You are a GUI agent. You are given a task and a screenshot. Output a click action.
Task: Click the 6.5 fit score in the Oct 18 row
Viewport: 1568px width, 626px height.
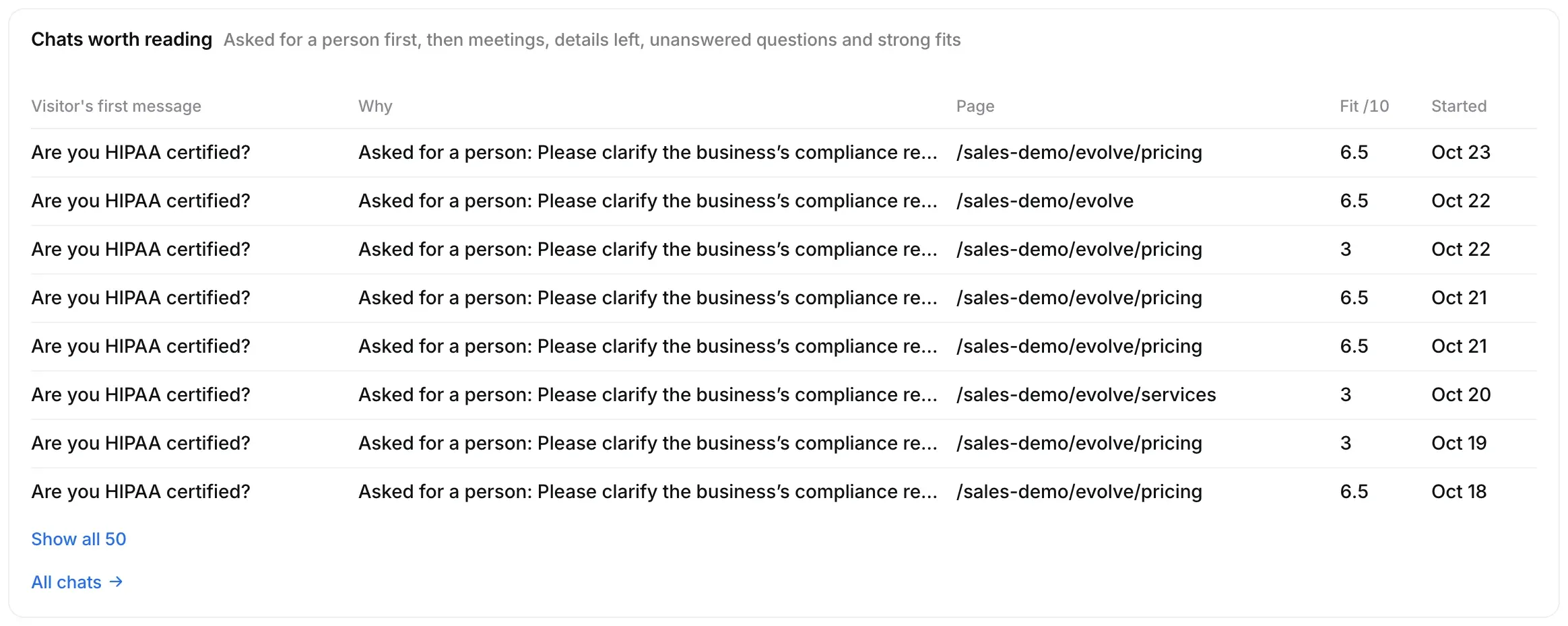coord(1354,492)
